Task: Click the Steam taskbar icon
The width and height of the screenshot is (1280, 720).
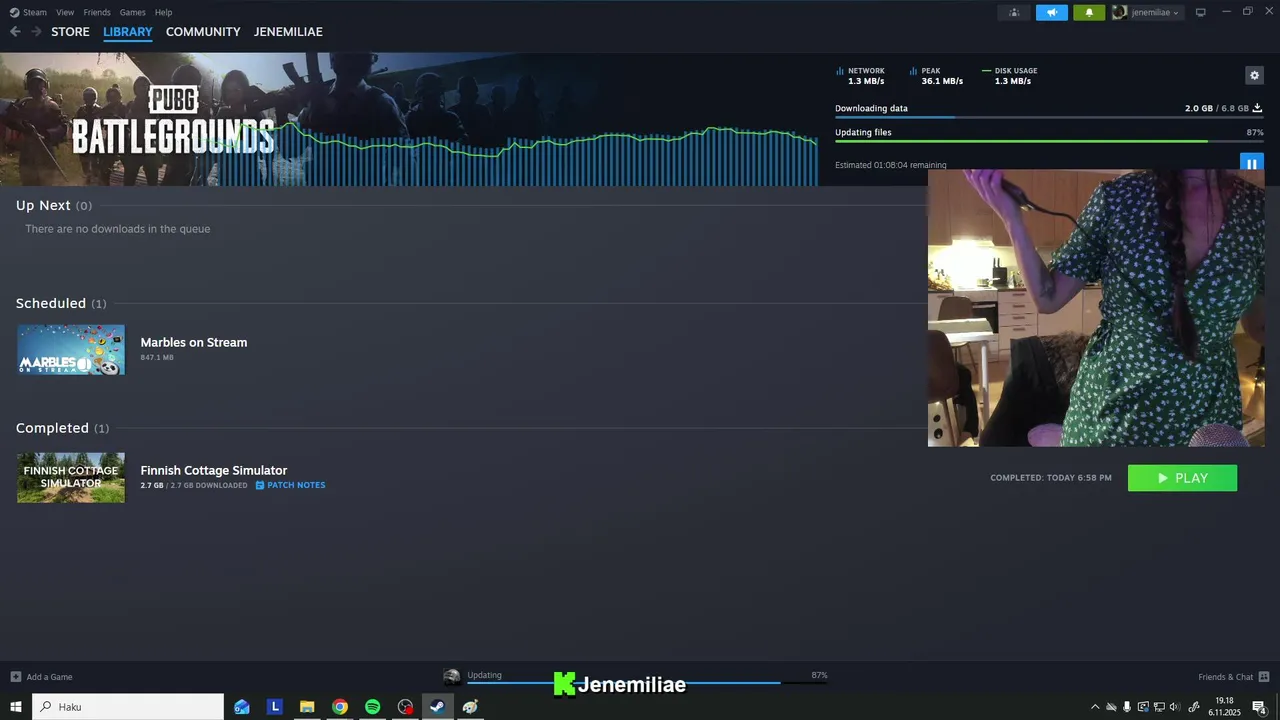Action: [x=437, y=707]
